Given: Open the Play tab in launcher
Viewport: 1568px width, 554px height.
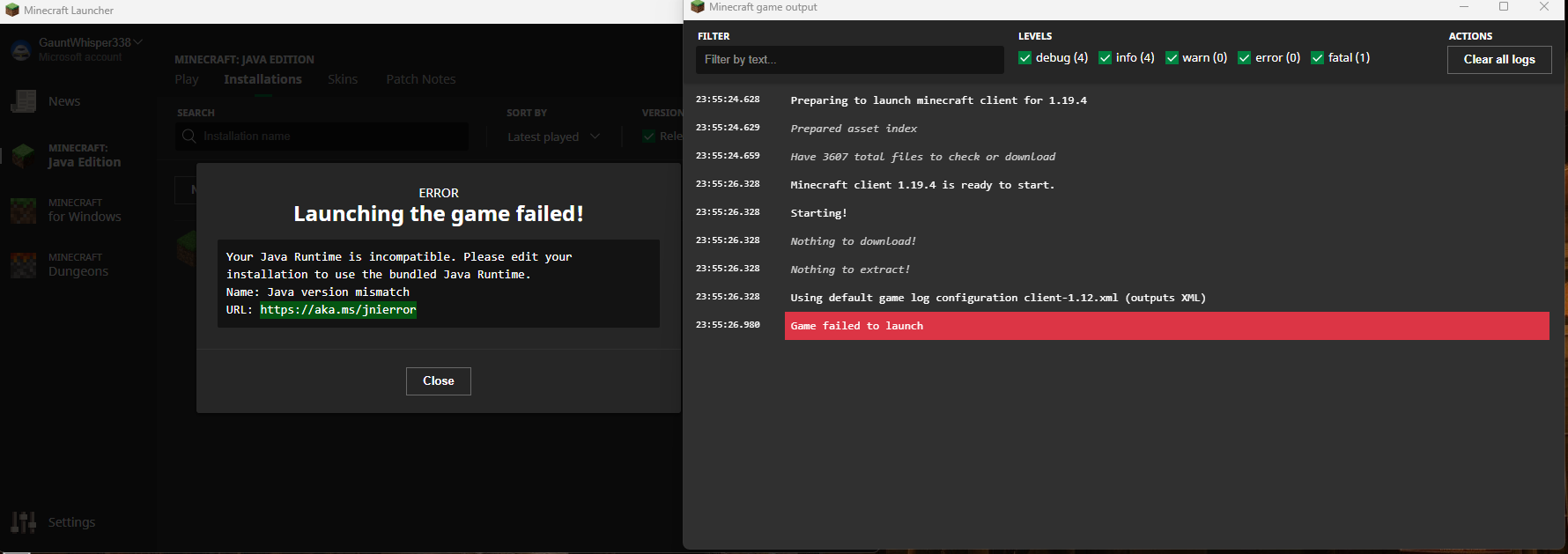Looking at the screenshot, I should tap(187, 79).
